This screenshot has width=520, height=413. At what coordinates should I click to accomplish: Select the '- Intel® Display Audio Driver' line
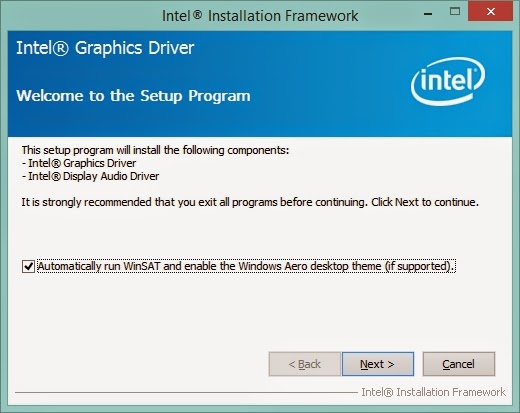90,176
